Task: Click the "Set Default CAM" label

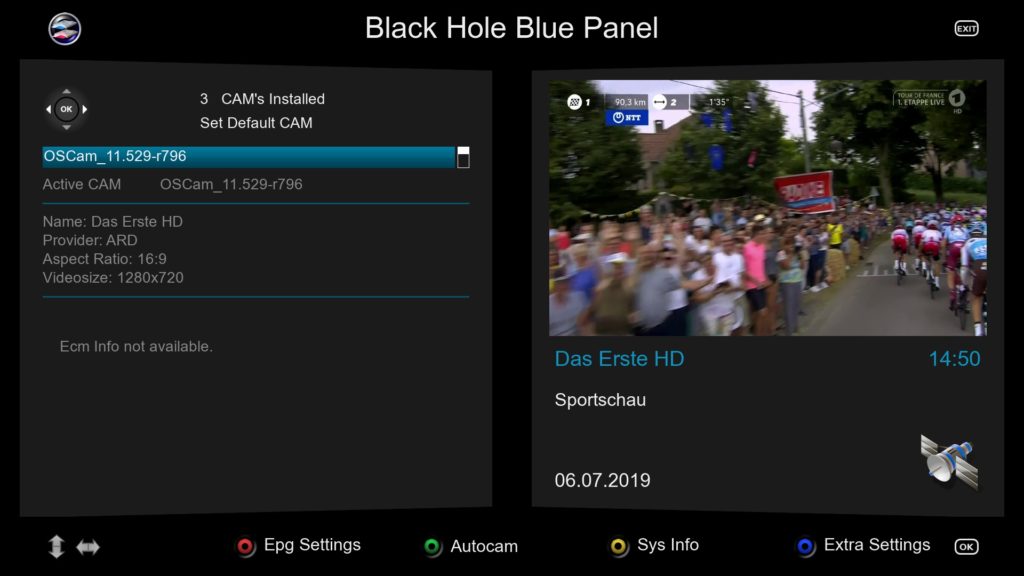Action: [x=256, y=123]
